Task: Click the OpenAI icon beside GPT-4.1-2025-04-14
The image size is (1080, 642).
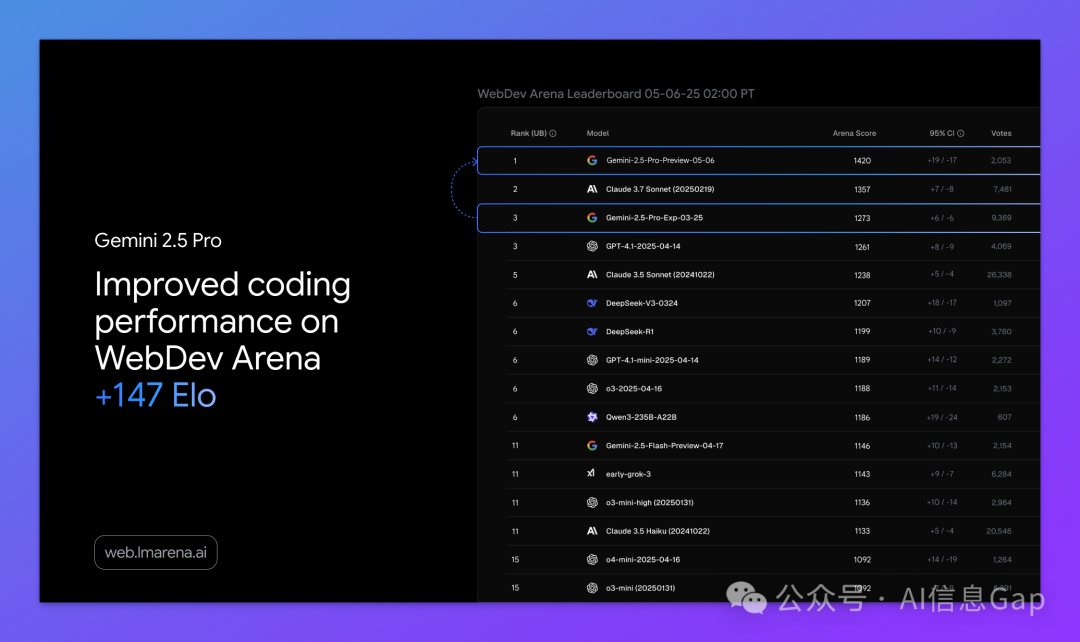Action: click(x=592, y=246)
